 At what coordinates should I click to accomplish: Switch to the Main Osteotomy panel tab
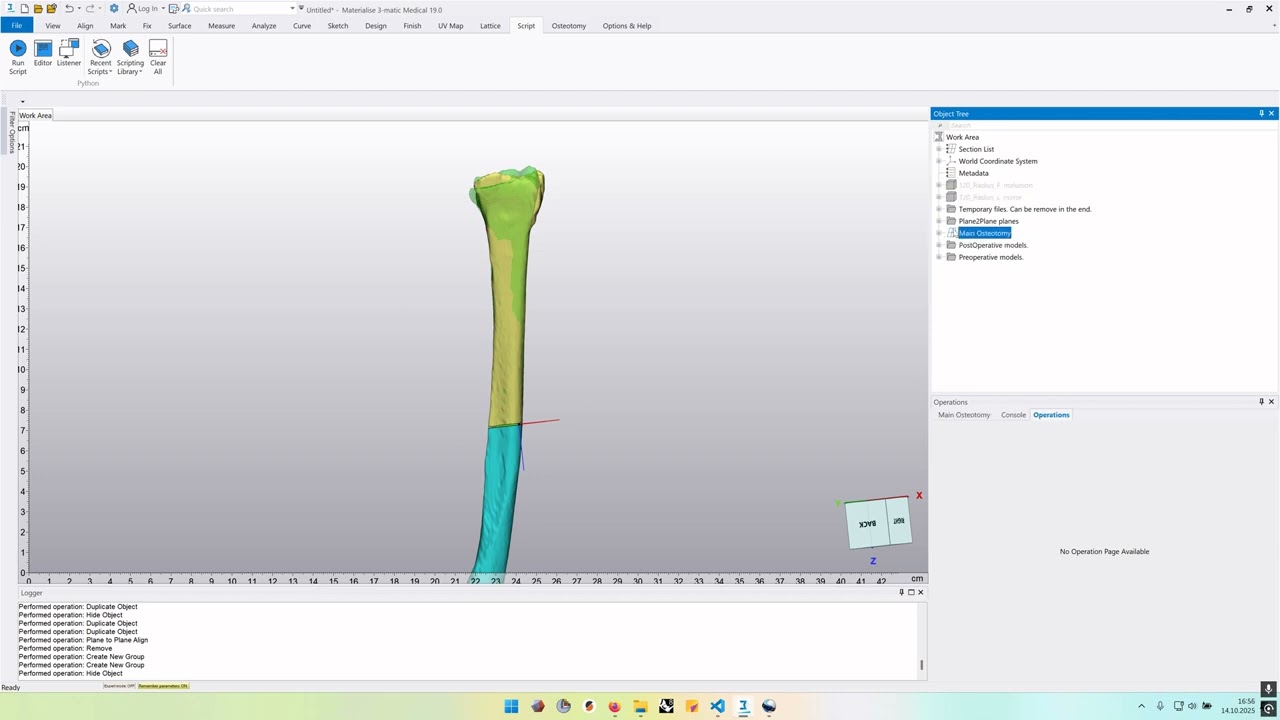(964, 415)
